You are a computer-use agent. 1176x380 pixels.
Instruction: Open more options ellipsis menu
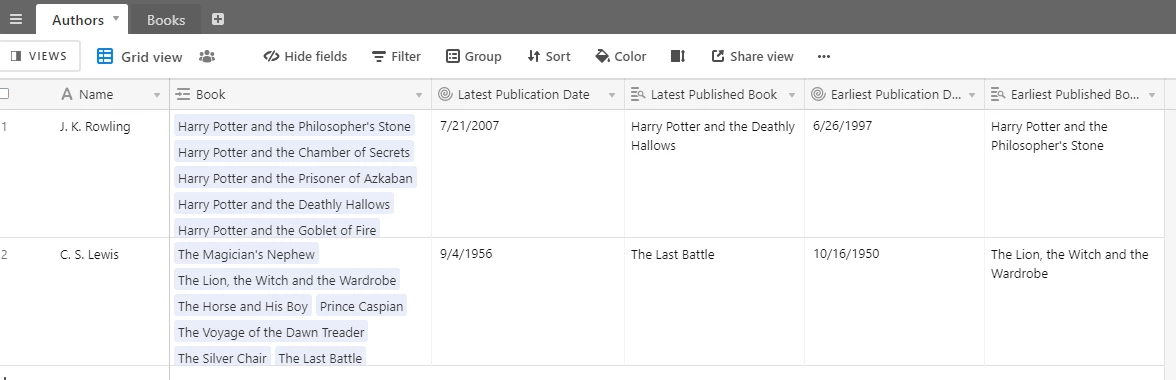tap(824, 56)
